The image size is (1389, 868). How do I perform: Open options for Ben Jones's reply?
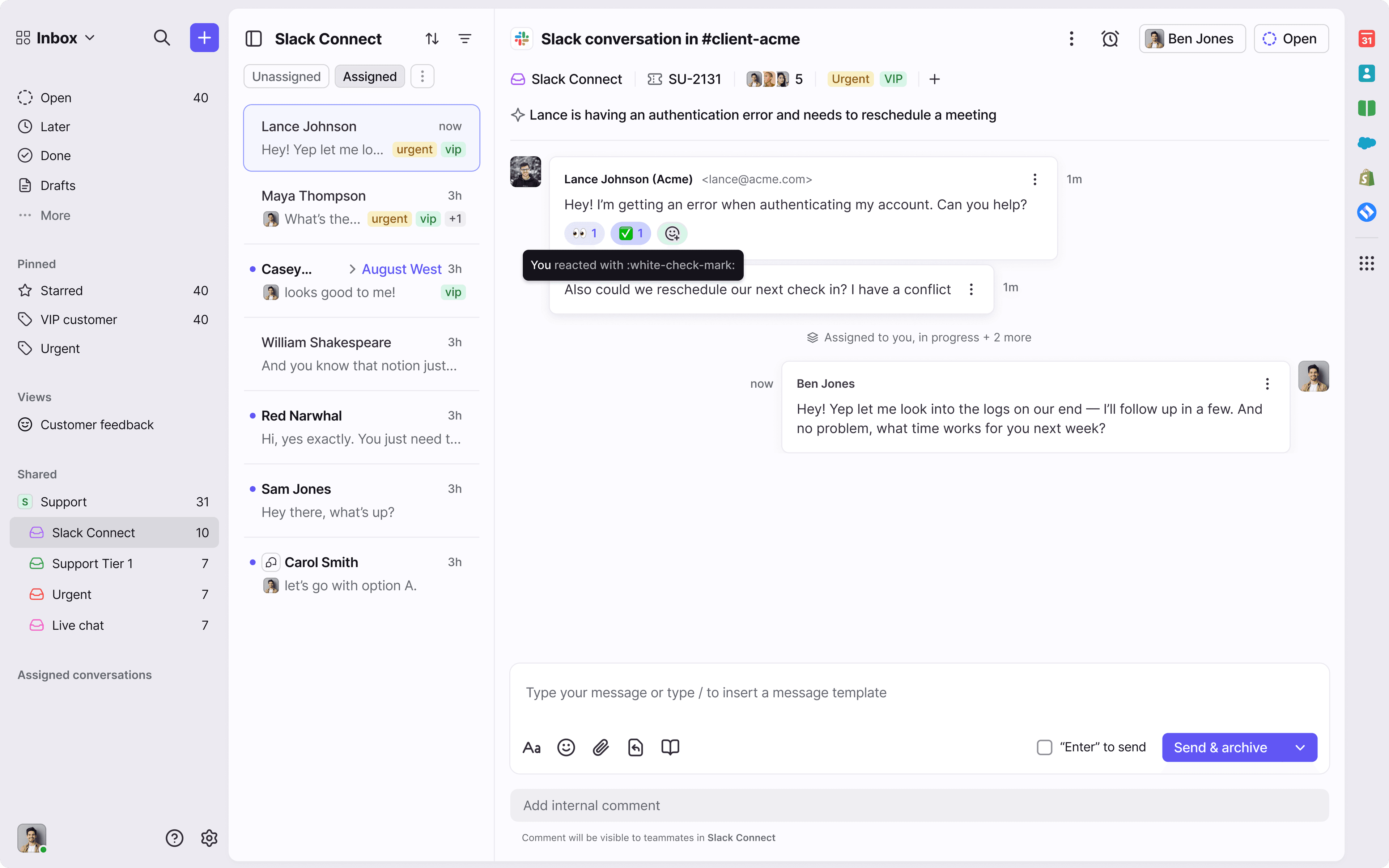click(1267, 383)
